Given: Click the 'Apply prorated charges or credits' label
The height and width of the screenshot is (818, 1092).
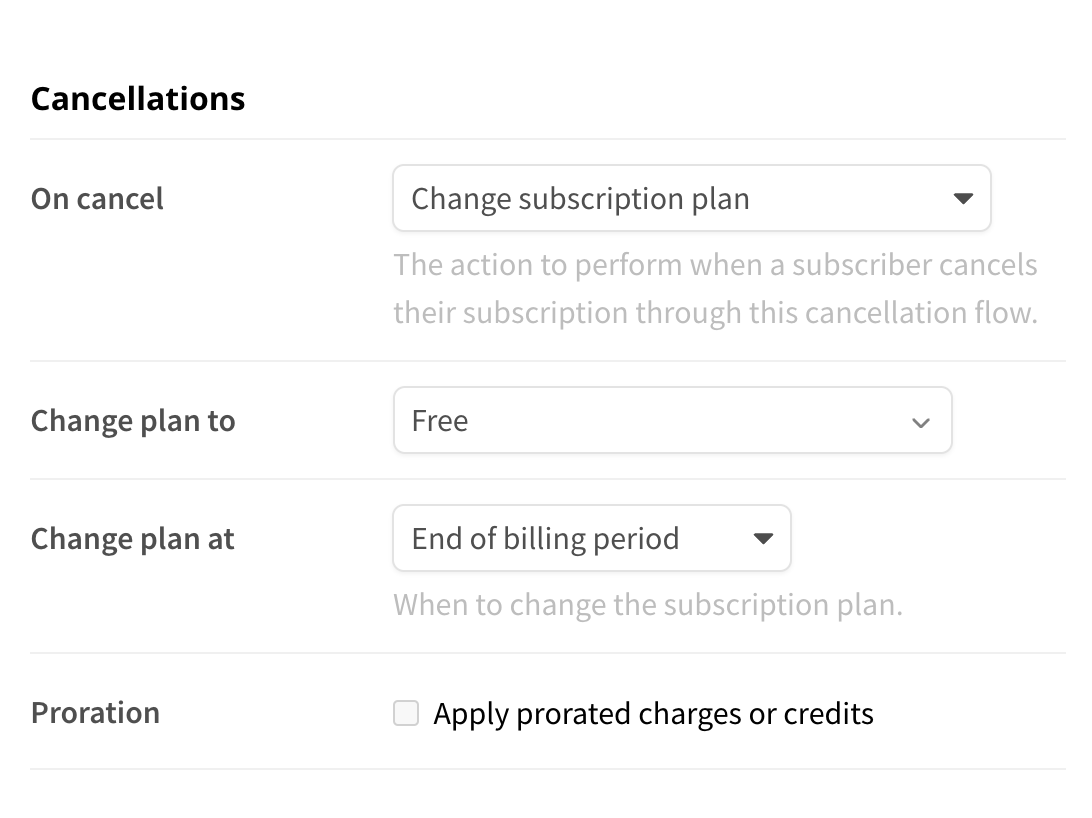Looking at the screenshot, I should 653,714.
